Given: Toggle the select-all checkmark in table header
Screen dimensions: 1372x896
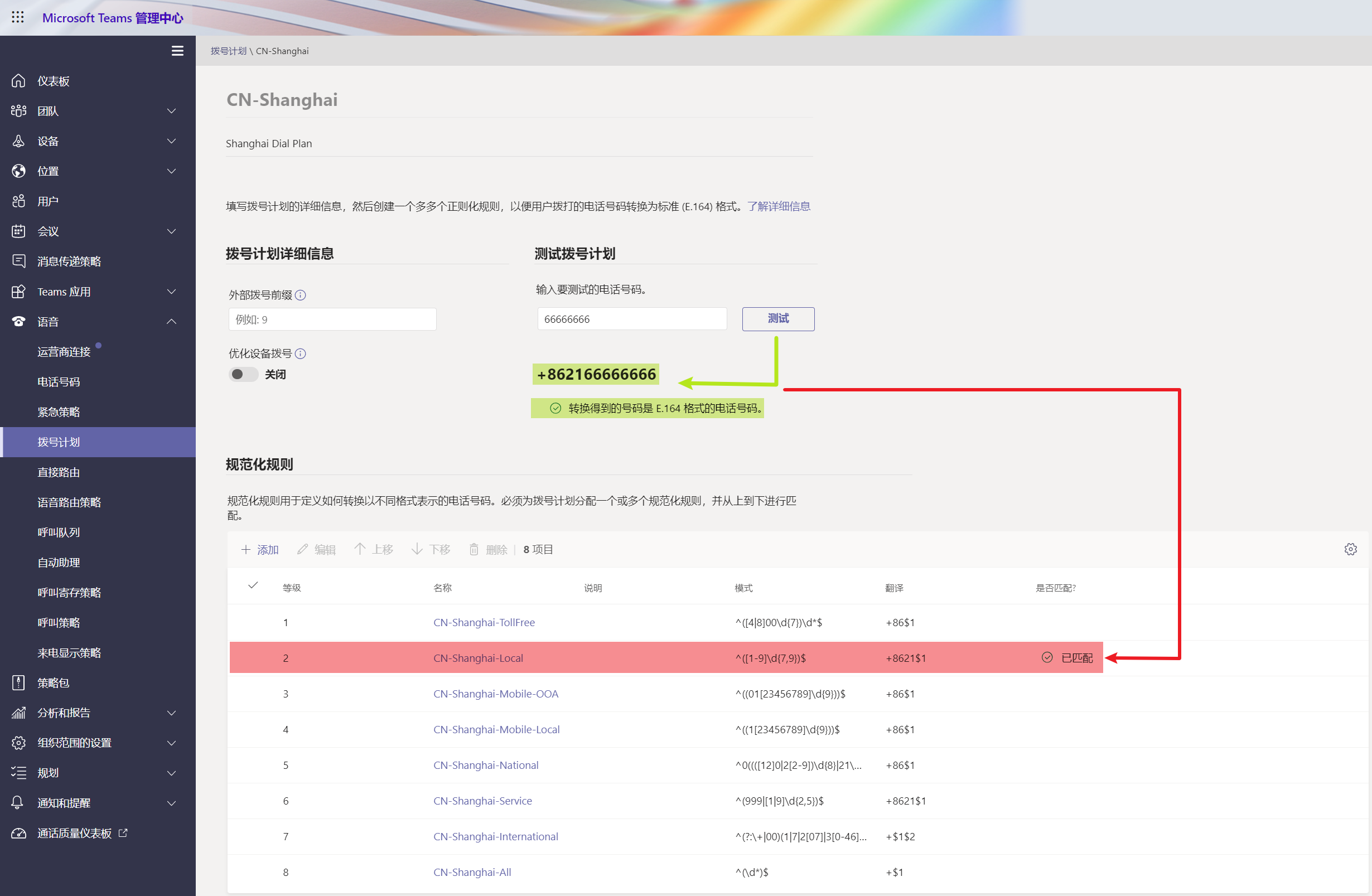Looking at the screenshot, I should point(253,585).
